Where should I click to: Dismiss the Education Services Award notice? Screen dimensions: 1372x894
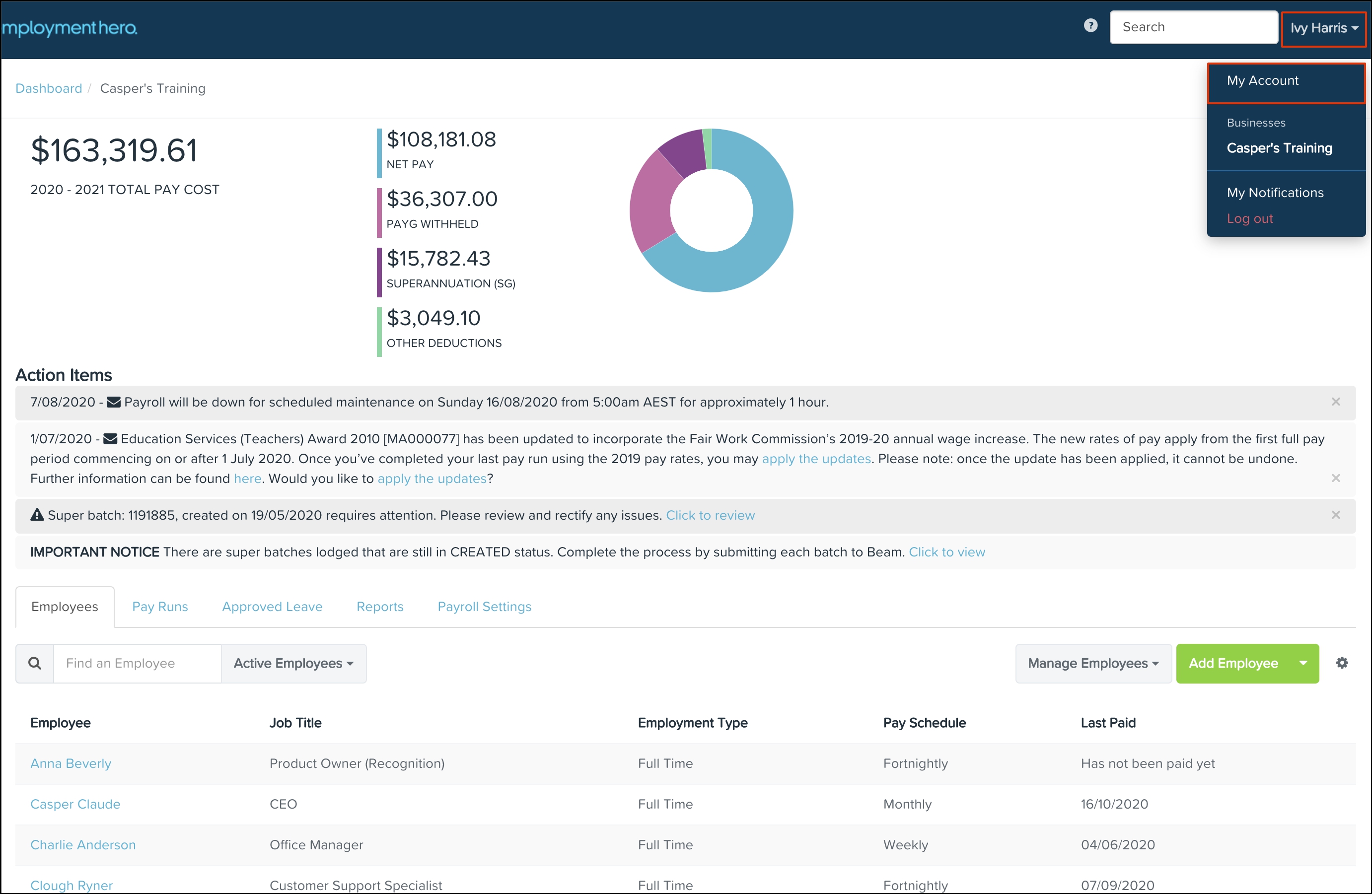click(1335, 479)
